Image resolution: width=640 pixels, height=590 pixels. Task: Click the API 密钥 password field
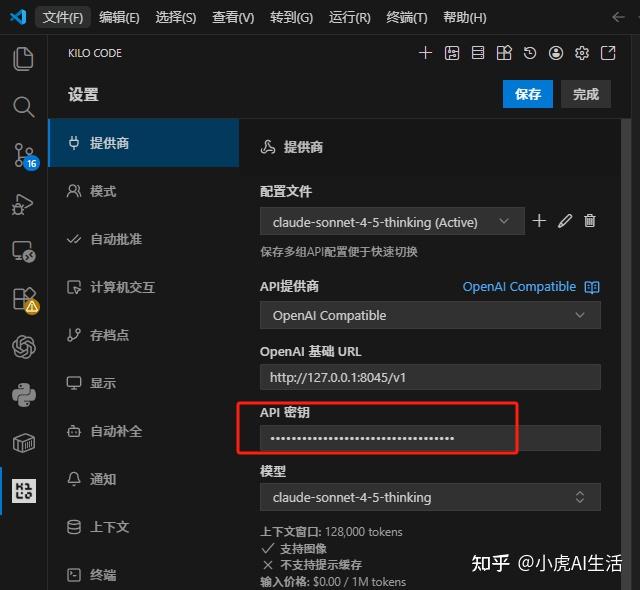430,438
